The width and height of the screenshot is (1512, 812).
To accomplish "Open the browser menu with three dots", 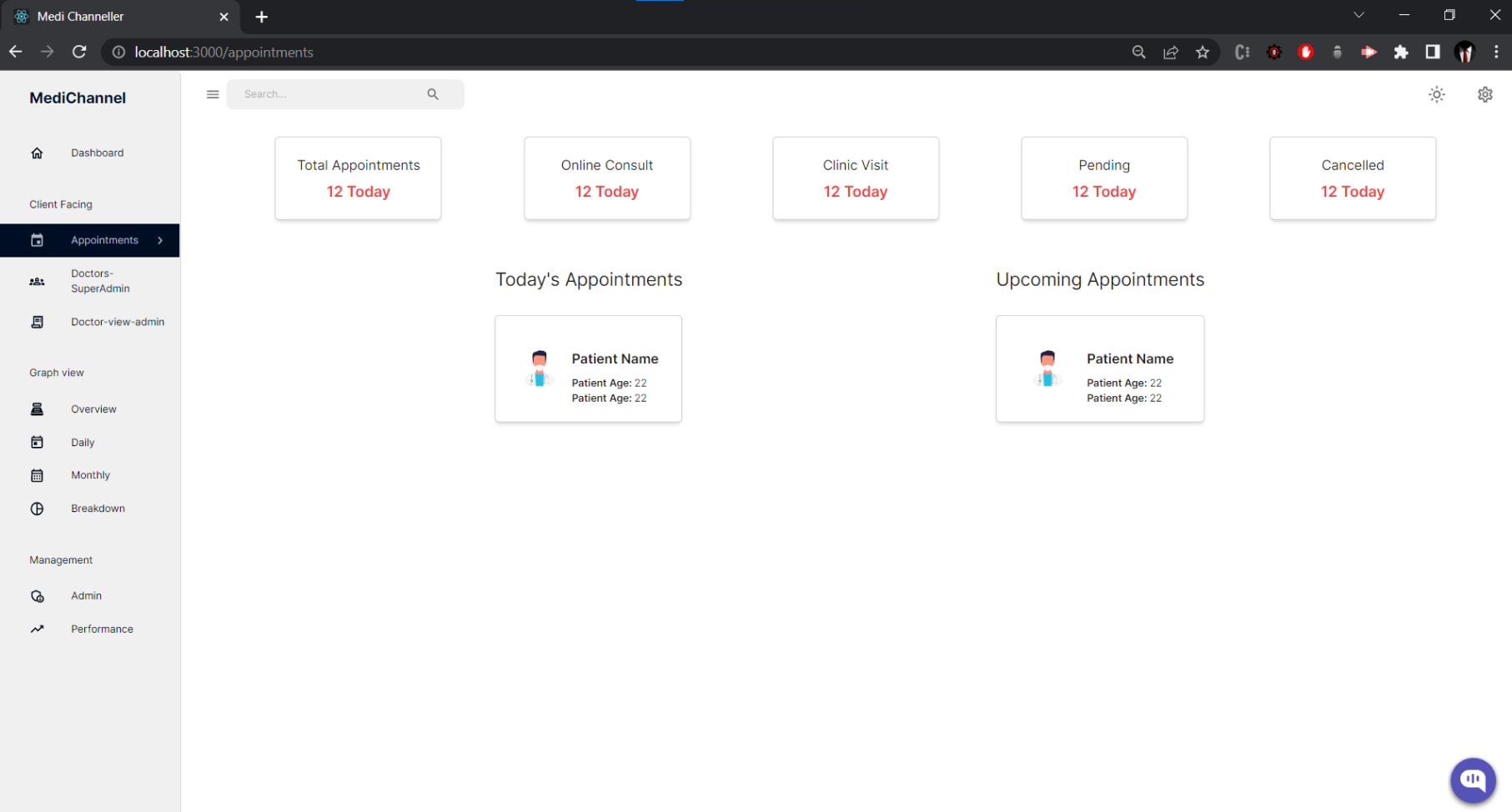I will click(x=1497, y=52).
